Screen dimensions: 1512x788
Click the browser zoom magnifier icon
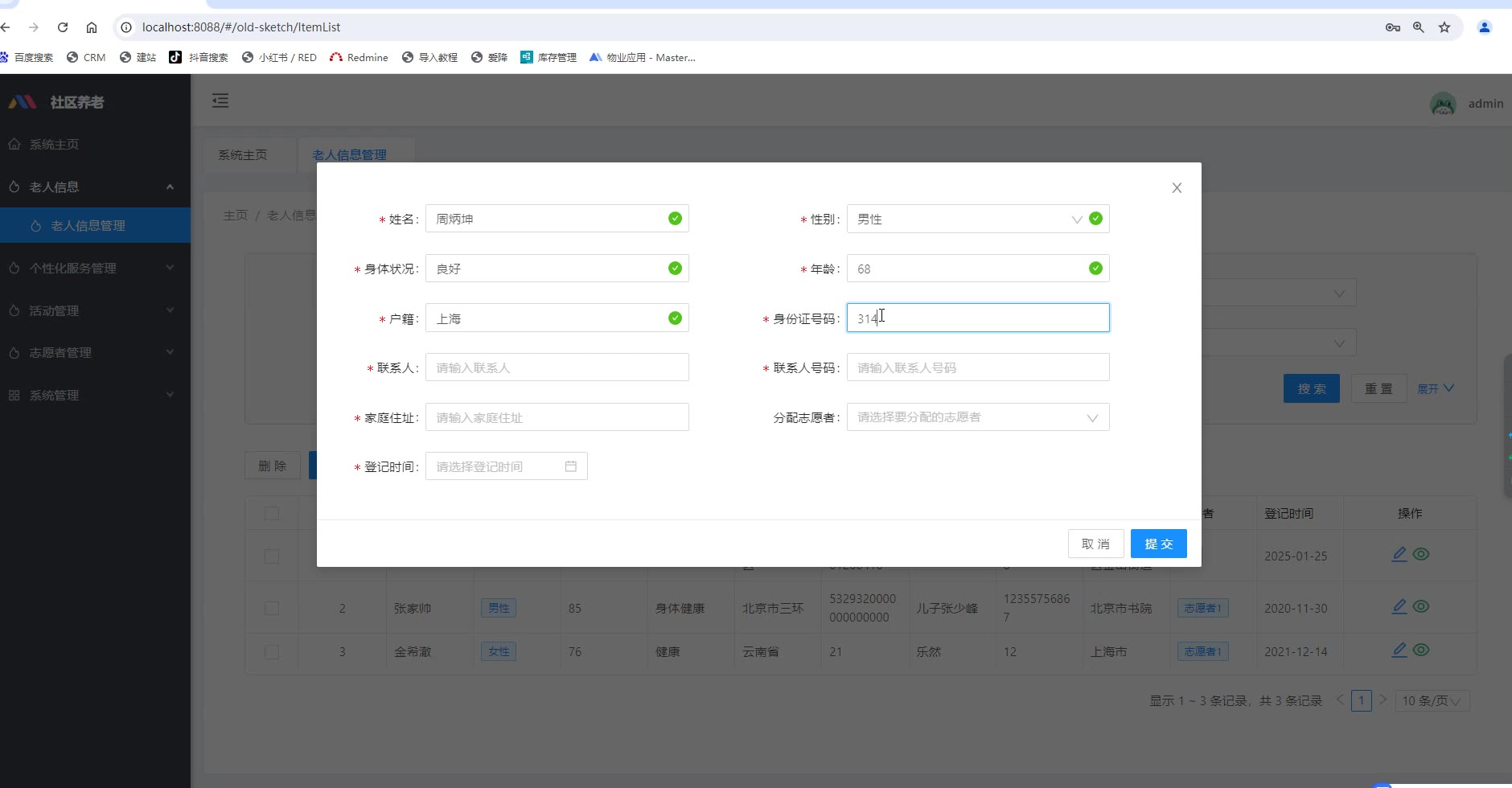(x=1419, y=27)
